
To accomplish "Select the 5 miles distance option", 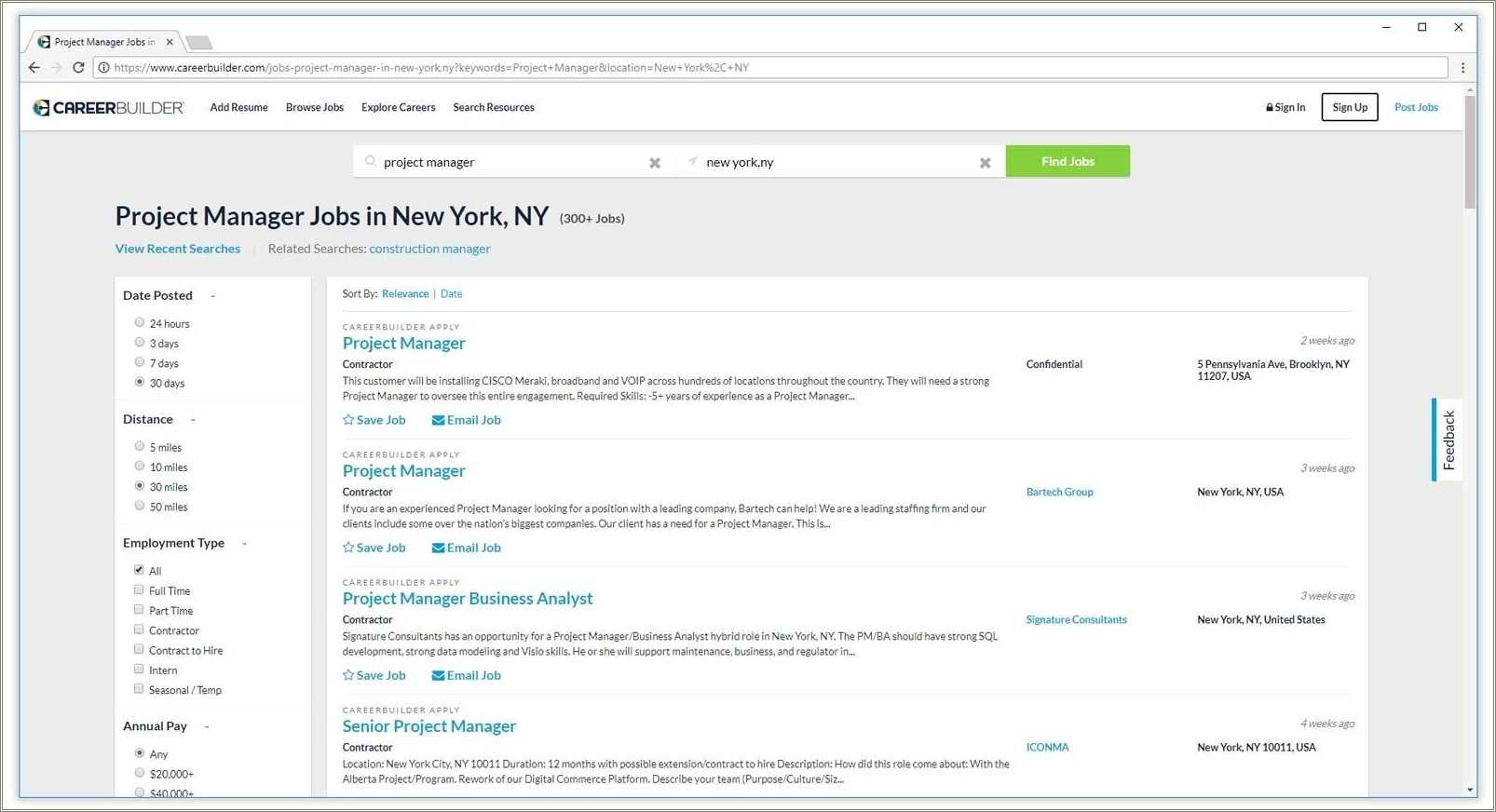I will 140,446.
